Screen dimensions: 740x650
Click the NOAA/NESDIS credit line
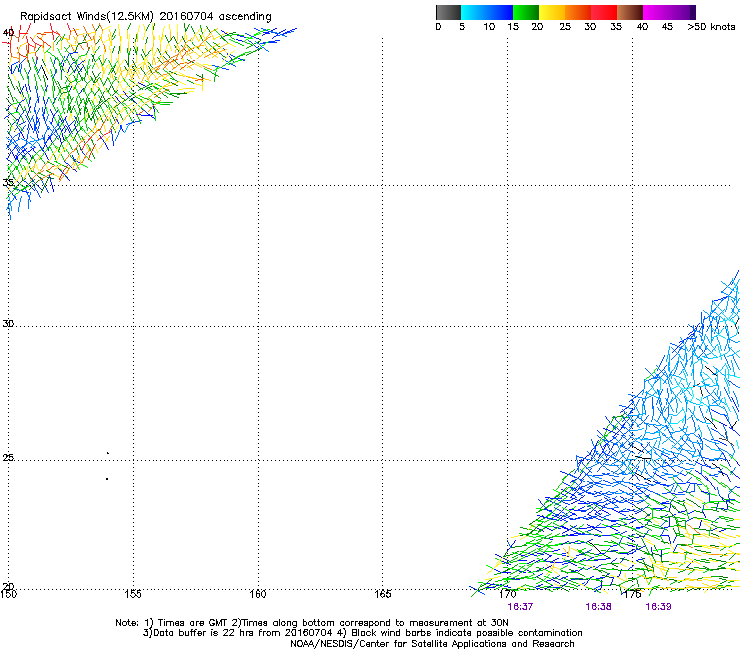click(x=432, y=644)
